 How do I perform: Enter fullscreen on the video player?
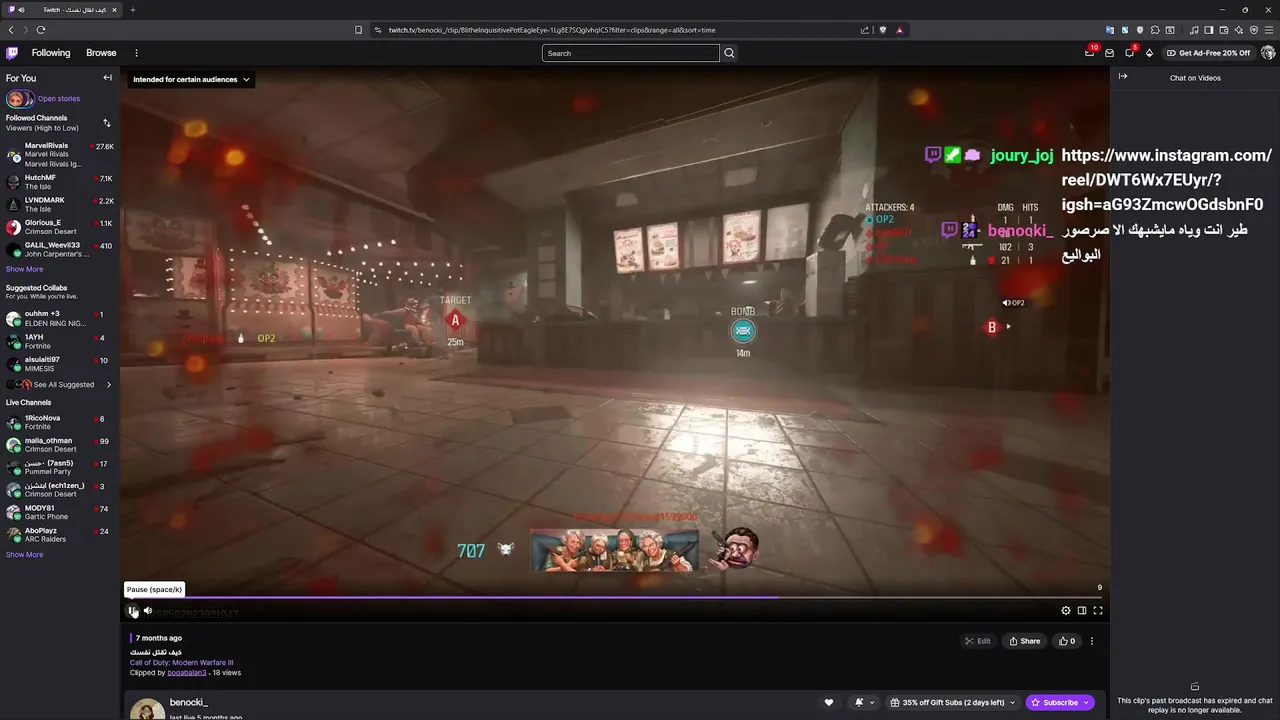tap(1098, 610)
